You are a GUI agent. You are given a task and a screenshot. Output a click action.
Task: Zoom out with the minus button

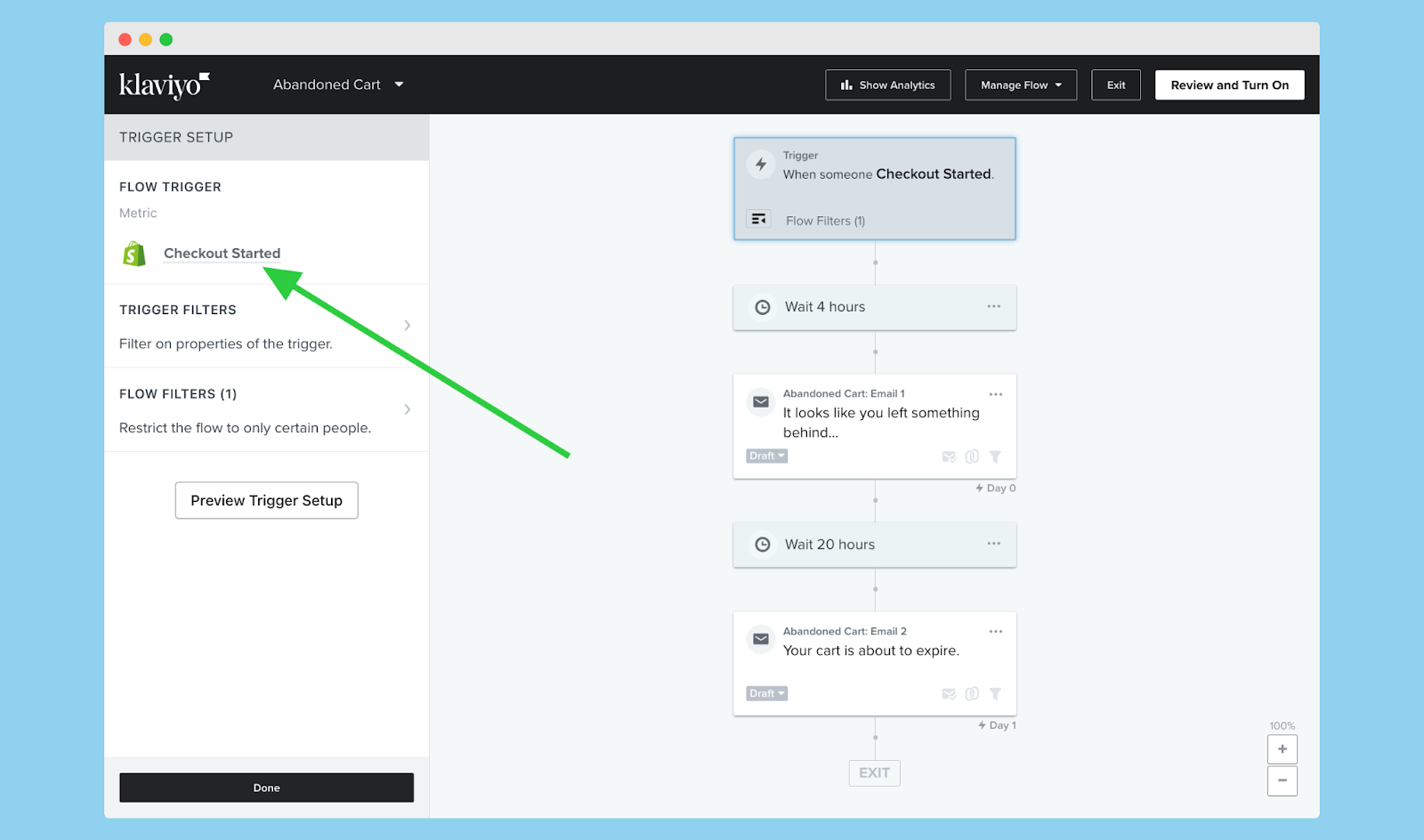(1282, 780)
